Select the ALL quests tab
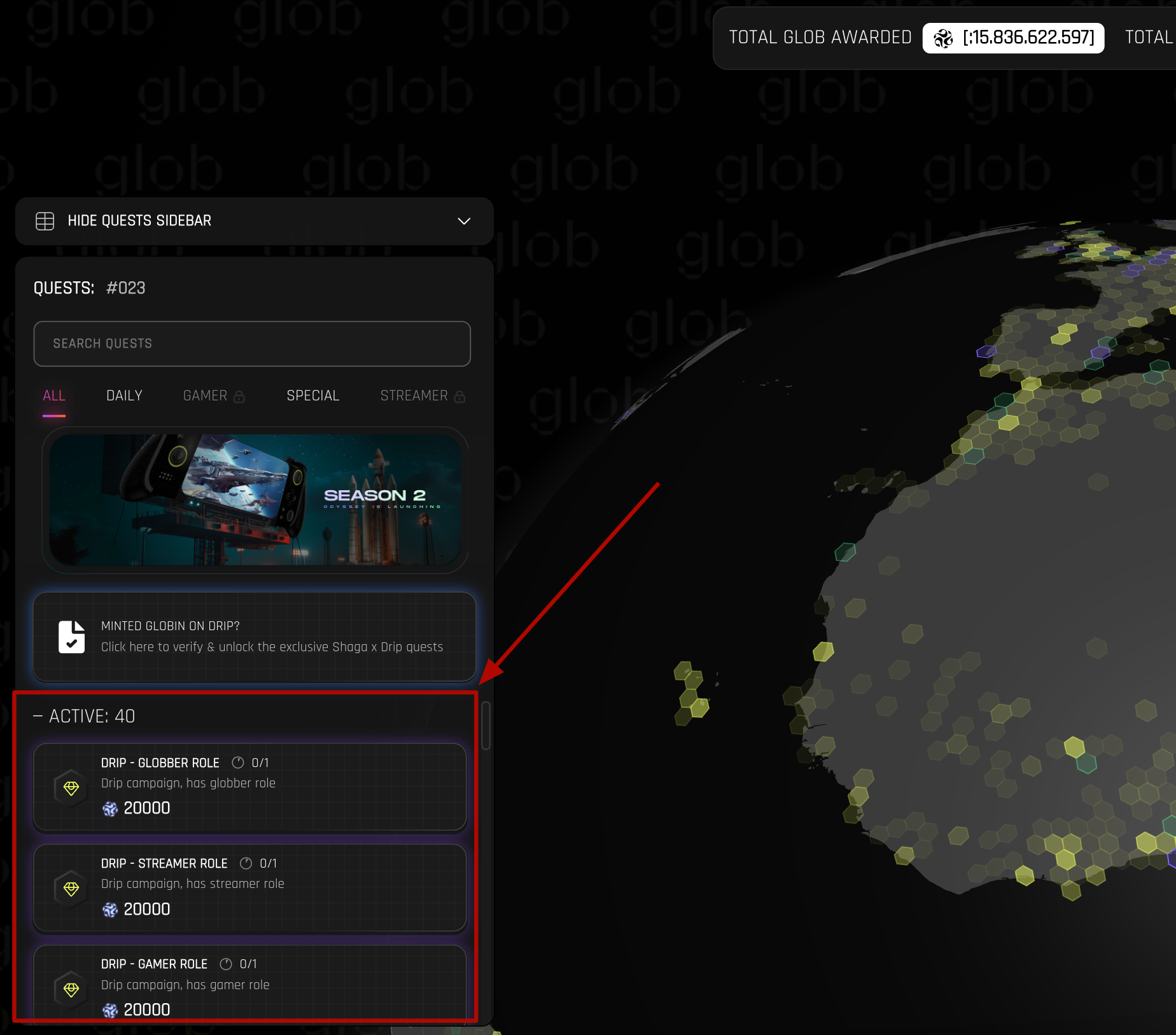This screenshot has width=1176, height=1035. (54, 396)
